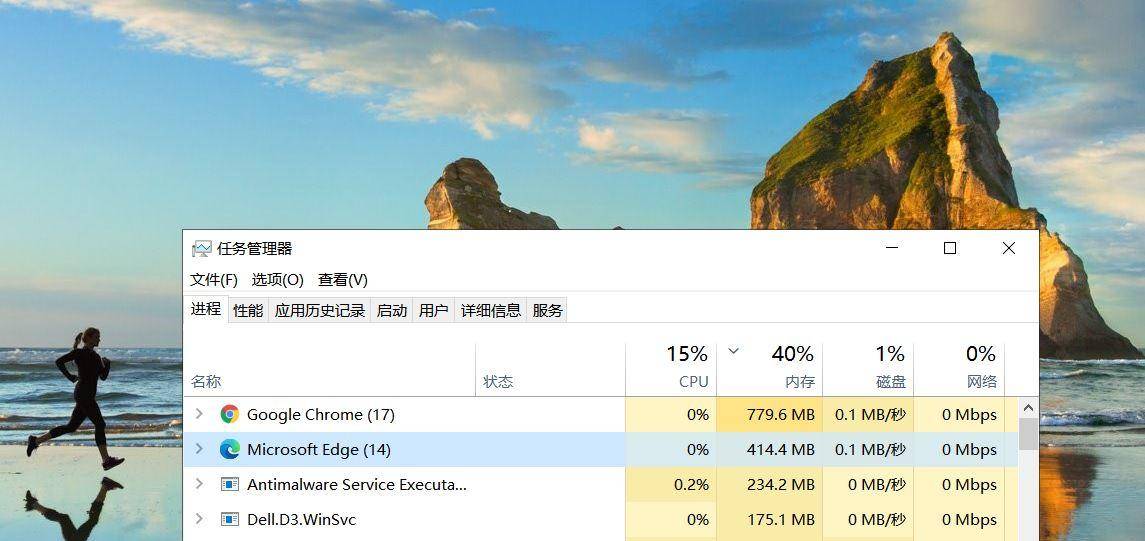Expand the Microsoft Edge process group

(199, 449)
